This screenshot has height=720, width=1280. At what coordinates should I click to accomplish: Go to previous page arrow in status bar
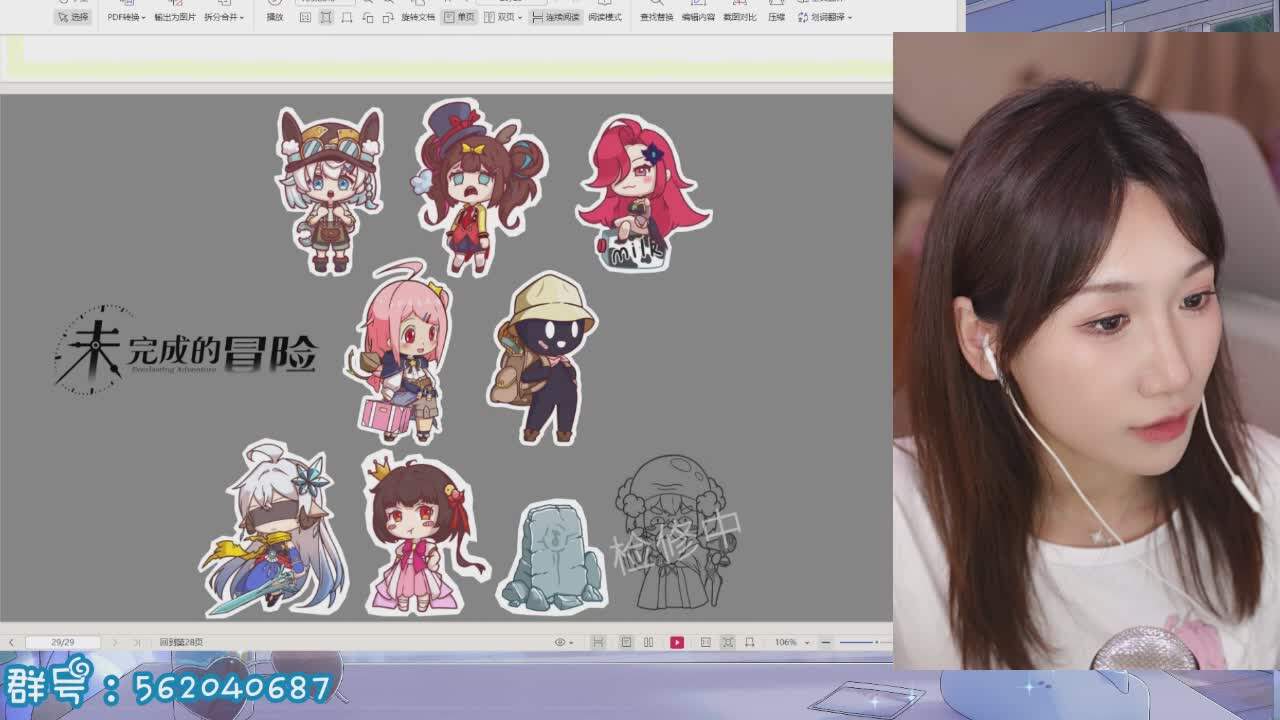[11, 642]
